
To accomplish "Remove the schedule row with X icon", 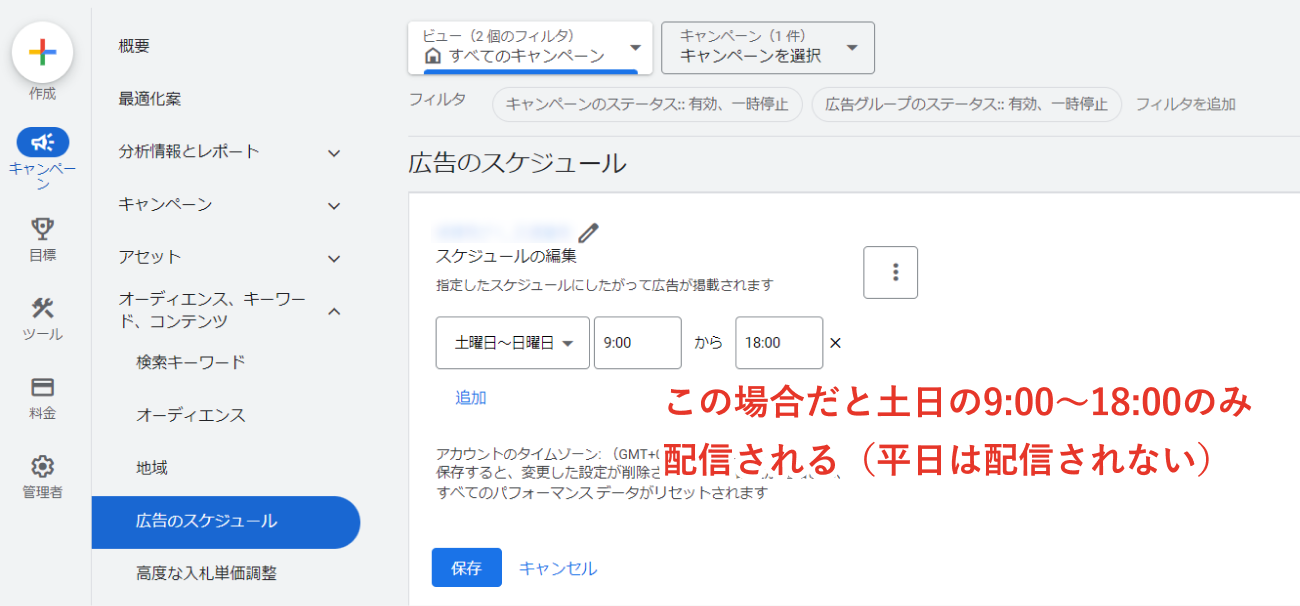I will 836,343.
